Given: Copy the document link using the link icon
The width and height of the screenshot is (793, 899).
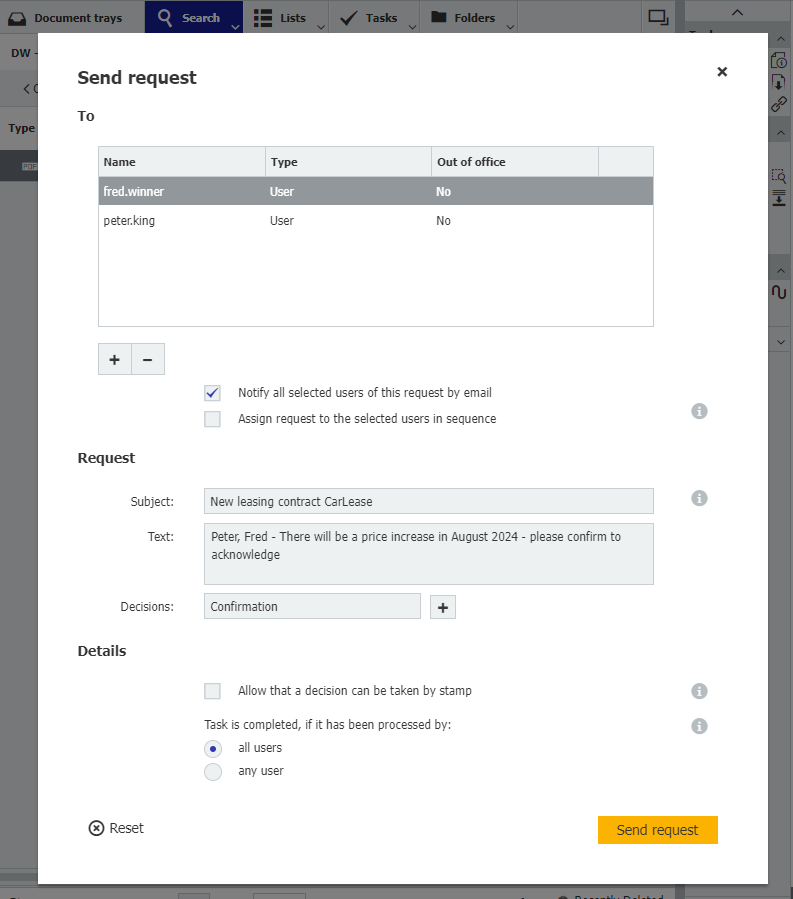Looking at the screenshot, I should 779,104.
